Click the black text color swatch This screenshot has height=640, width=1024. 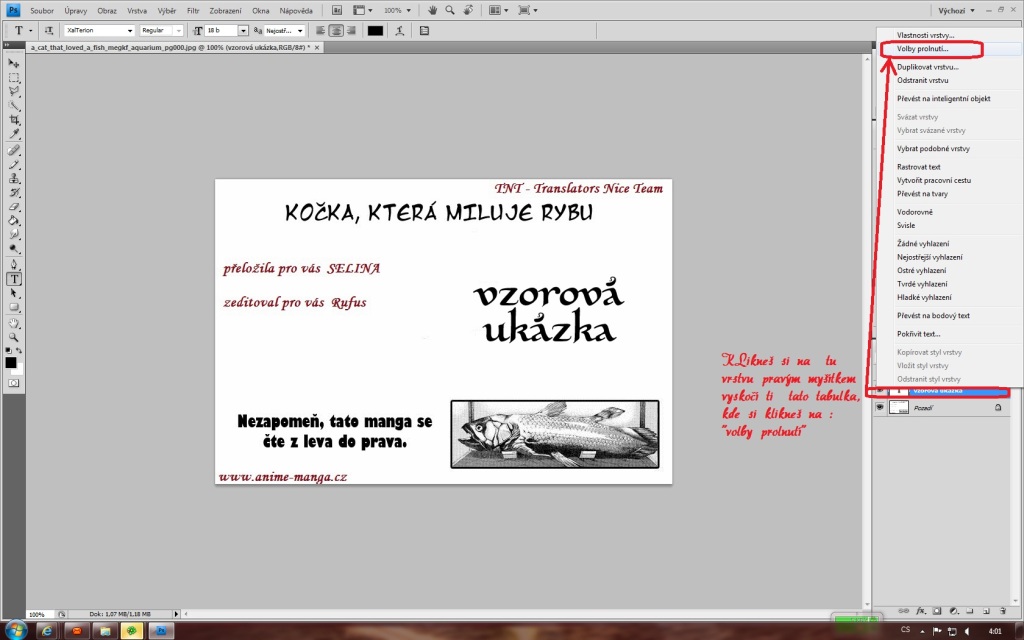pos(375,30)
